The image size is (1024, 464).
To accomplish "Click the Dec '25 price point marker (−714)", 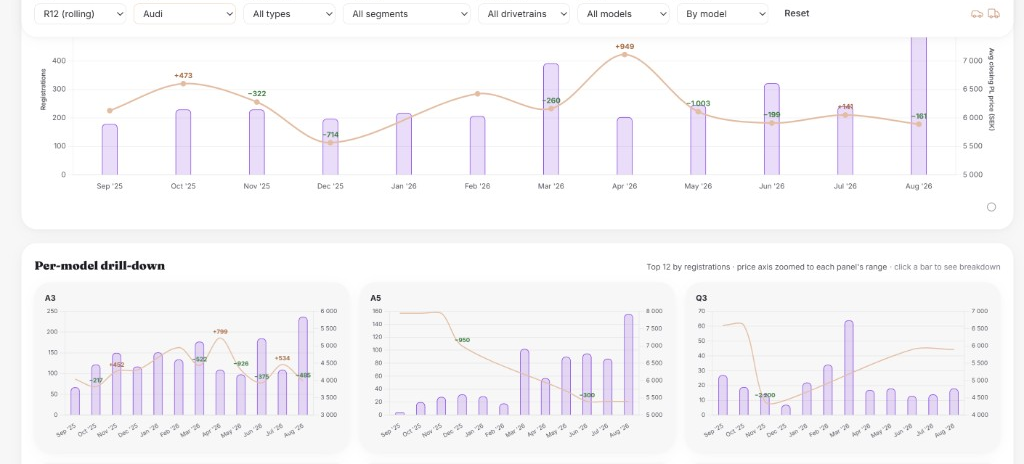I will (330, 142).
